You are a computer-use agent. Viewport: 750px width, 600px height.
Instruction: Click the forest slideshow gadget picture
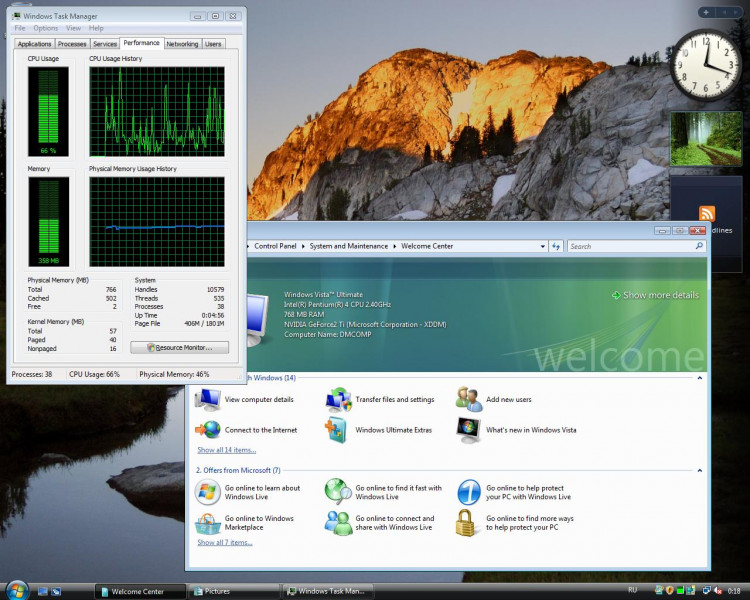706,139
